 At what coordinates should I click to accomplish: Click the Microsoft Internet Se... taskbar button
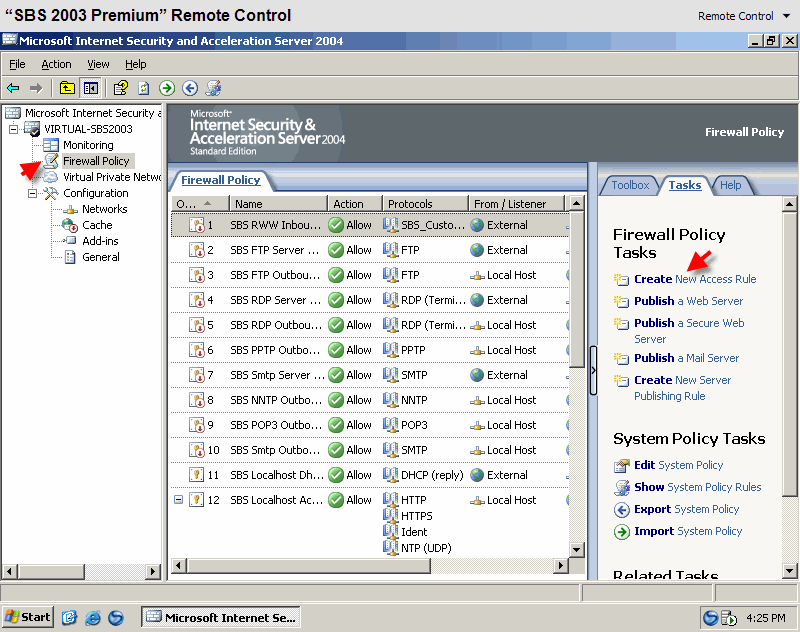pyautogui.click(x=220, y=617)
